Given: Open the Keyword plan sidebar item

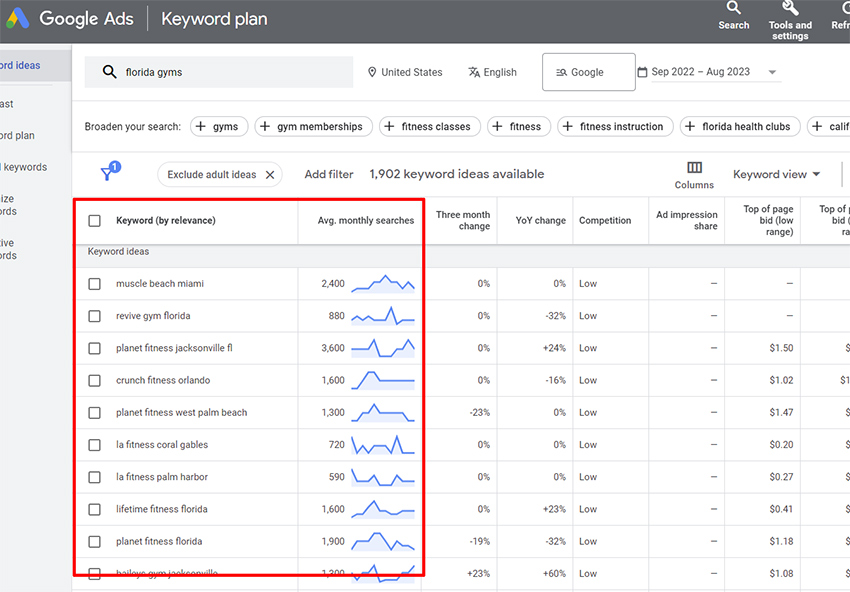Looking at the screenshot, I should (x=17, y=136).
